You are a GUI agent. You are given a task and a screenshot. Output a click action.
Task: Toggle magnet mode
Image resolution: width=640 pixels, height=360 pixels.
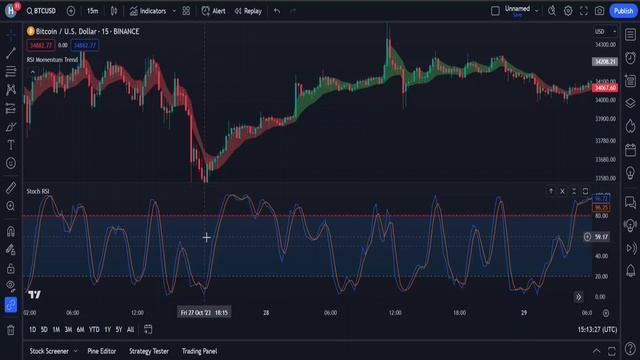[x=11, y=231]
